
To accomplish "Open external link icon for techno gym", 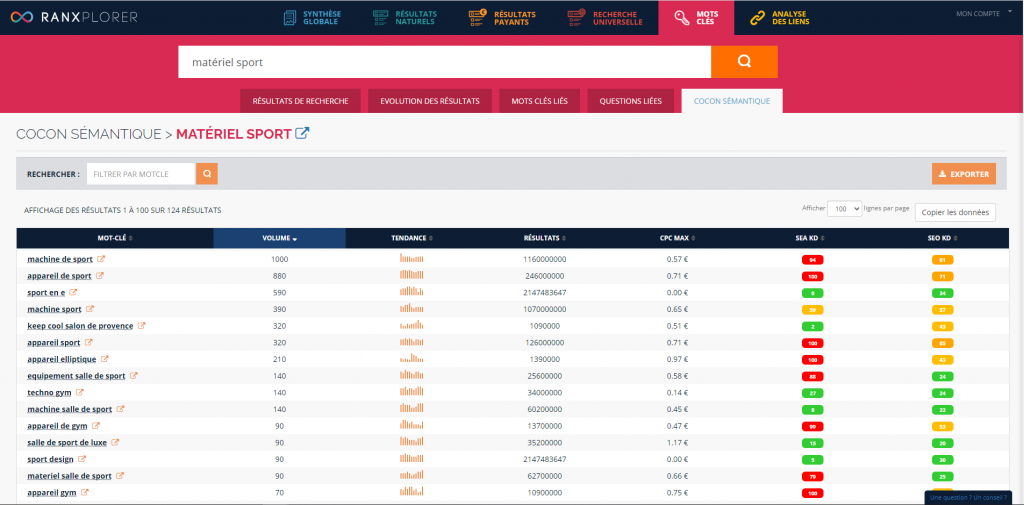I will (x=80, y=392).
